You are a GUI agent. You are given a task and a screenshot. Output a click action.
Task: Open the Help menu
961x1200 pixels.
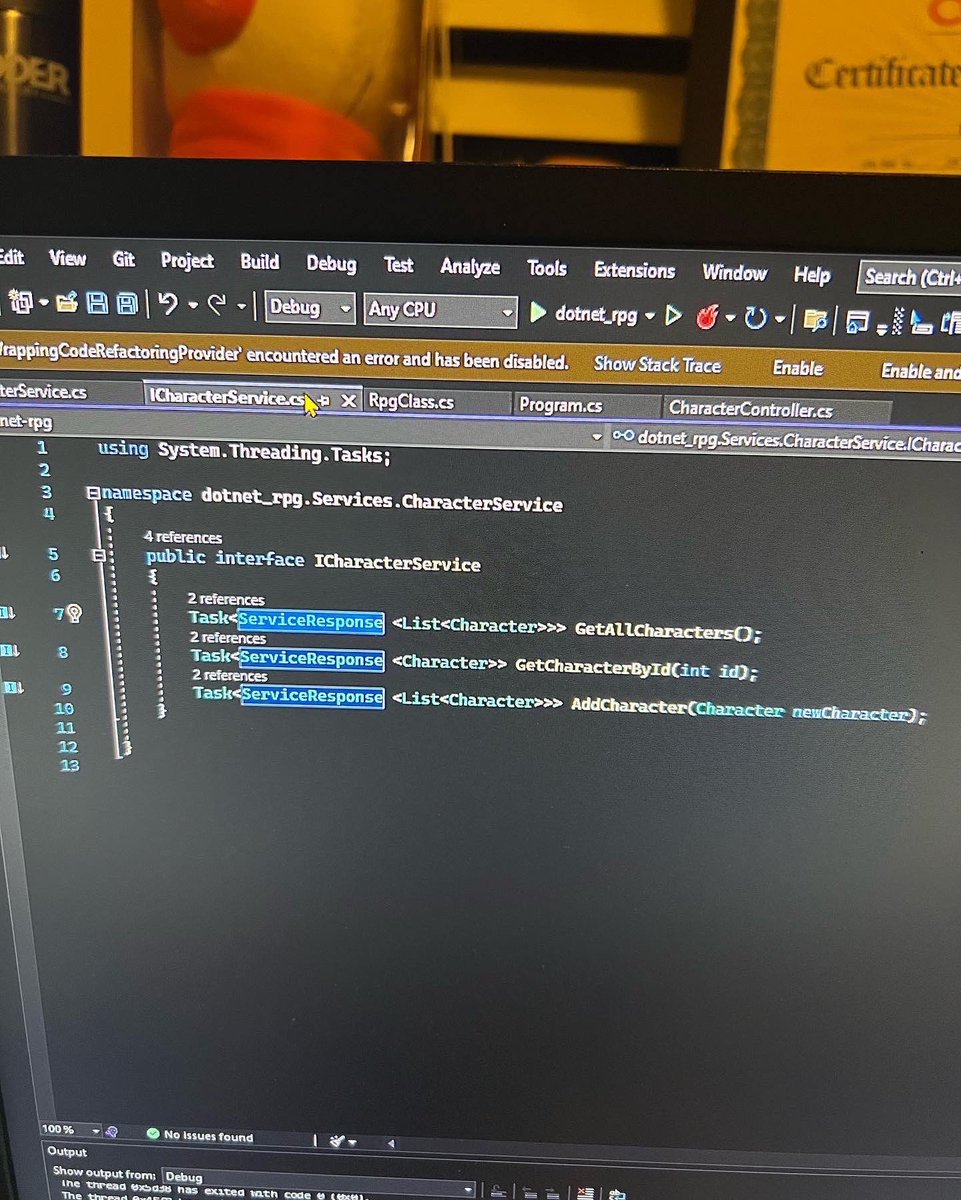(x=812, y=274)
